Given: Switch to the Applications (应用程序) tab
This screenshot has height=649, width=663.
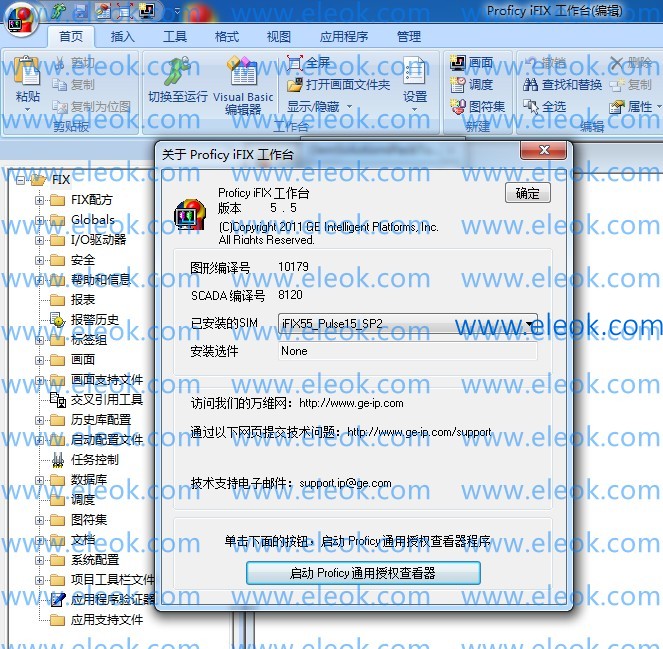Looking at the screenshot, I should click(x=344, y=37).
